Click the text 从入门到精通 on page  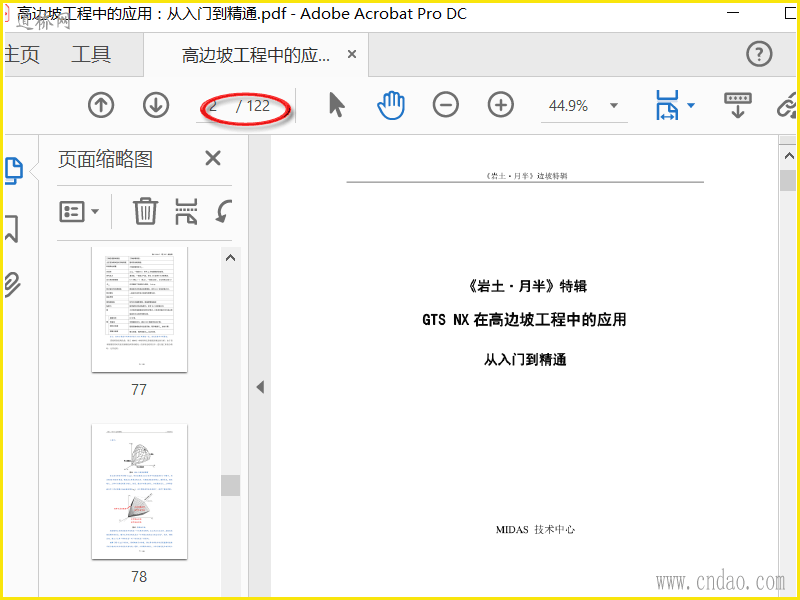point(525,360)
